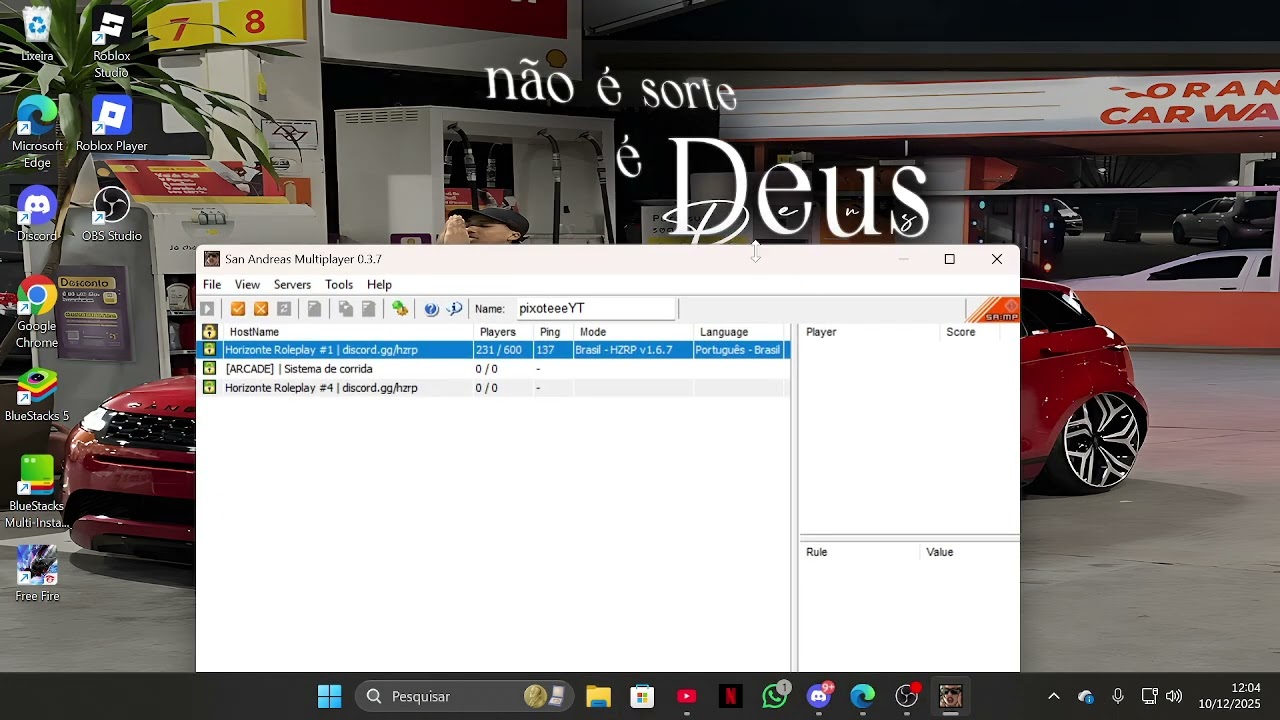Click the Português - Brasil language cell
The image size is (1280, 720).
(738, 350)
